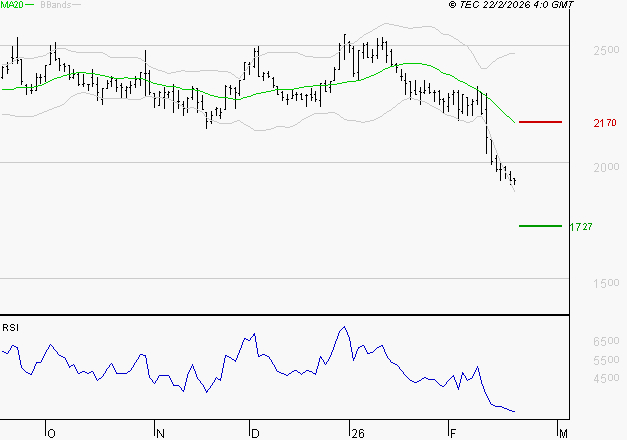Click the 6500 RSI axis label

606,341
